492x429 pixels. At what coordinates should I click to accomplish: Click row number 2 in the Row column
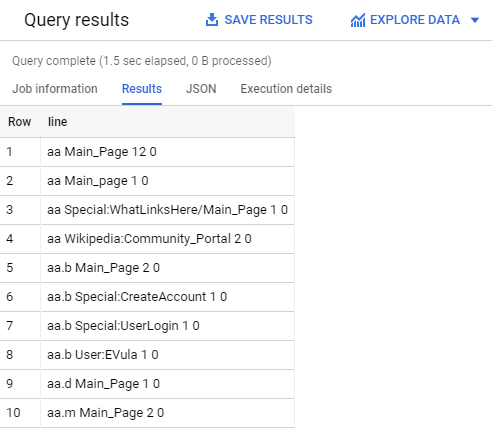(x=10, y=181)
